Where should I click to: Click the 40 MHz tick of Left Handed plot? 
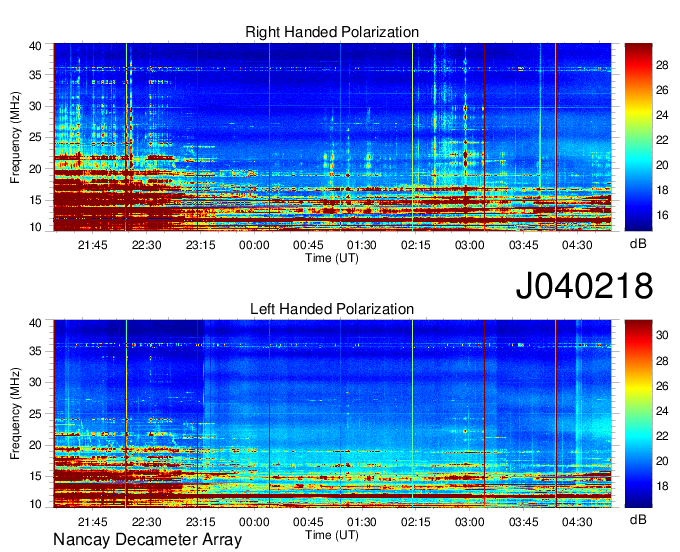(x=35, y=323)
